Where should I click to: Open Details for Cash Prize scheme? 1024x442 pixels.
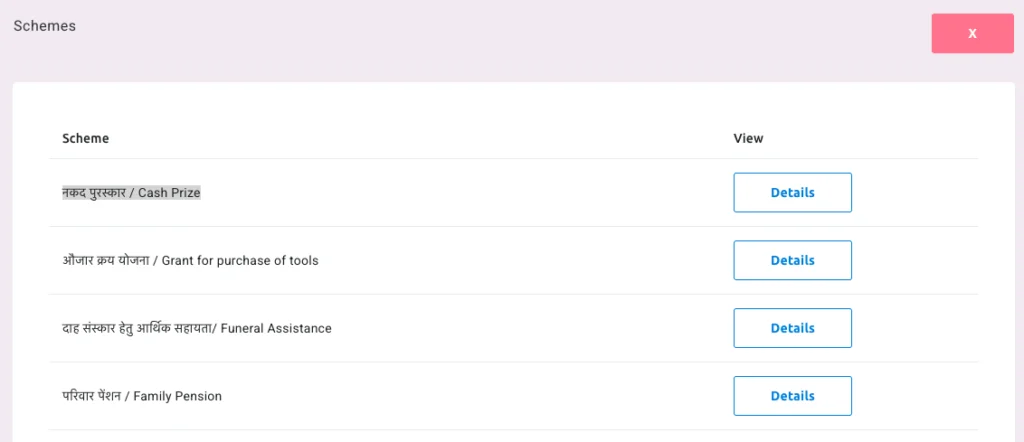792,193
